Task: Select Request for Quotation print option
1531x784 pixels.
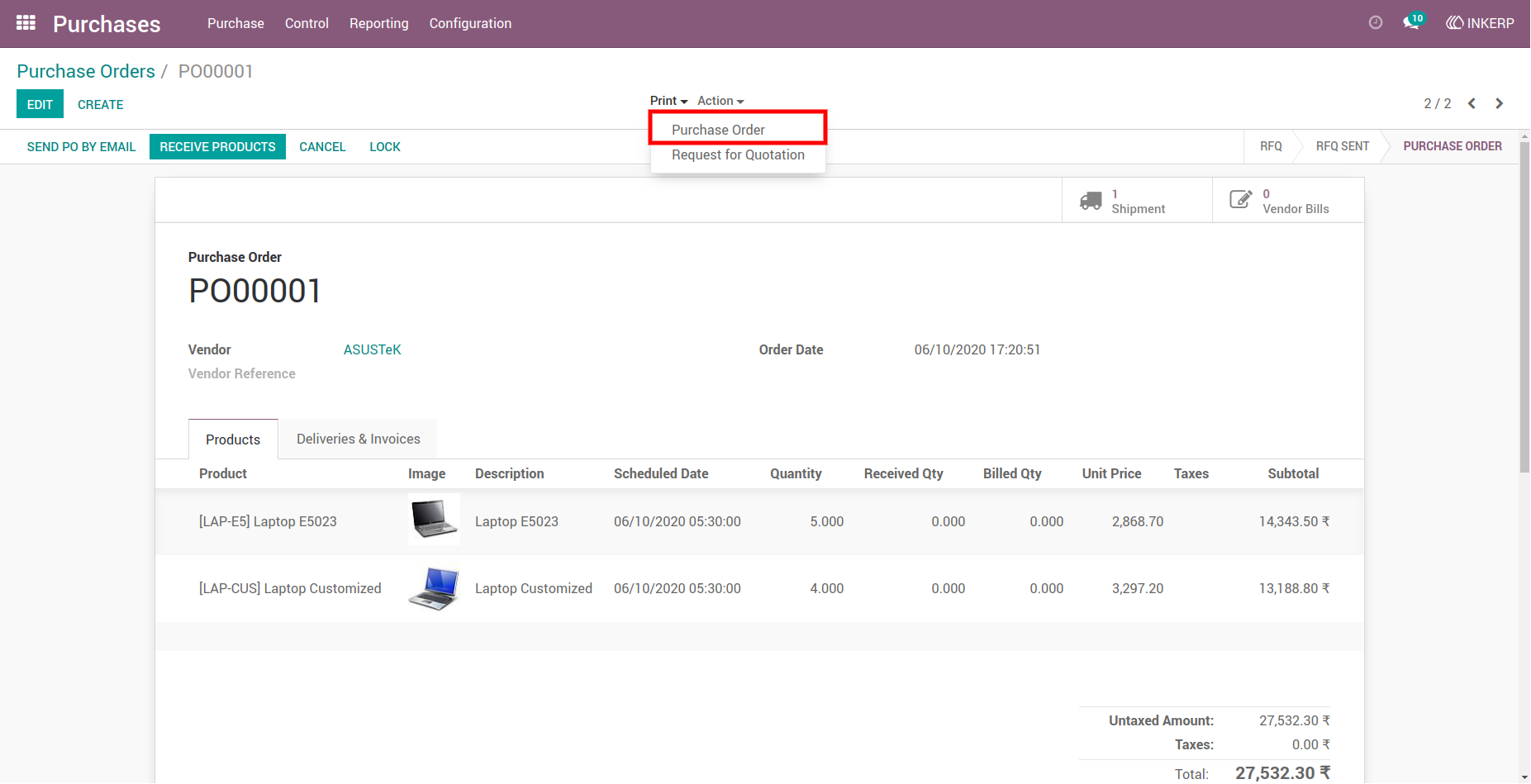Action: (x=738, y=154)
